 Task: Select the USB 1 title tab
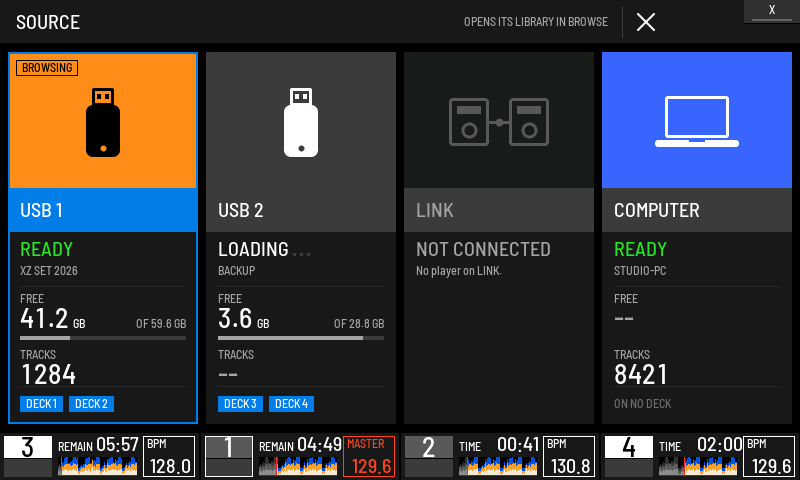tap(103, 210)
